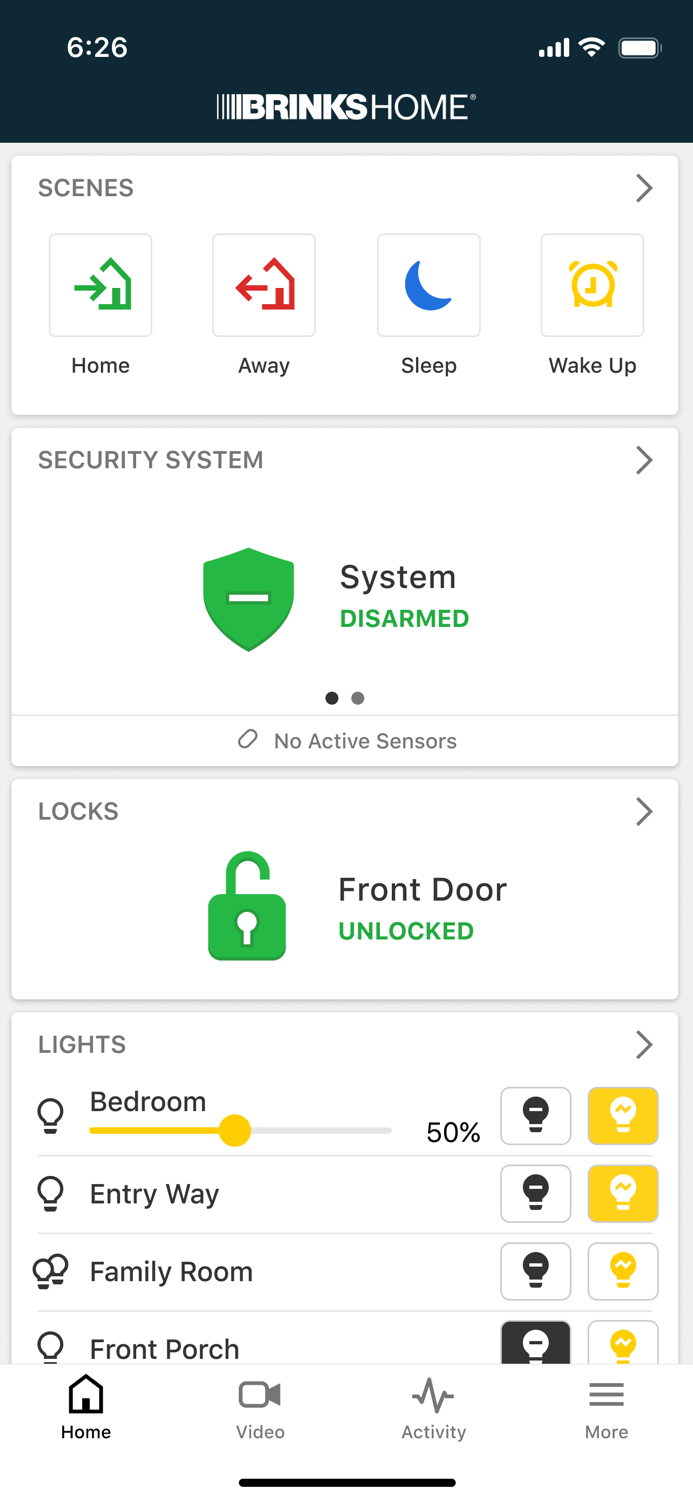Tap the No Active Sensors link
Image resolution: width=693 pixels, height=1500 pixels.
(346, 741)
